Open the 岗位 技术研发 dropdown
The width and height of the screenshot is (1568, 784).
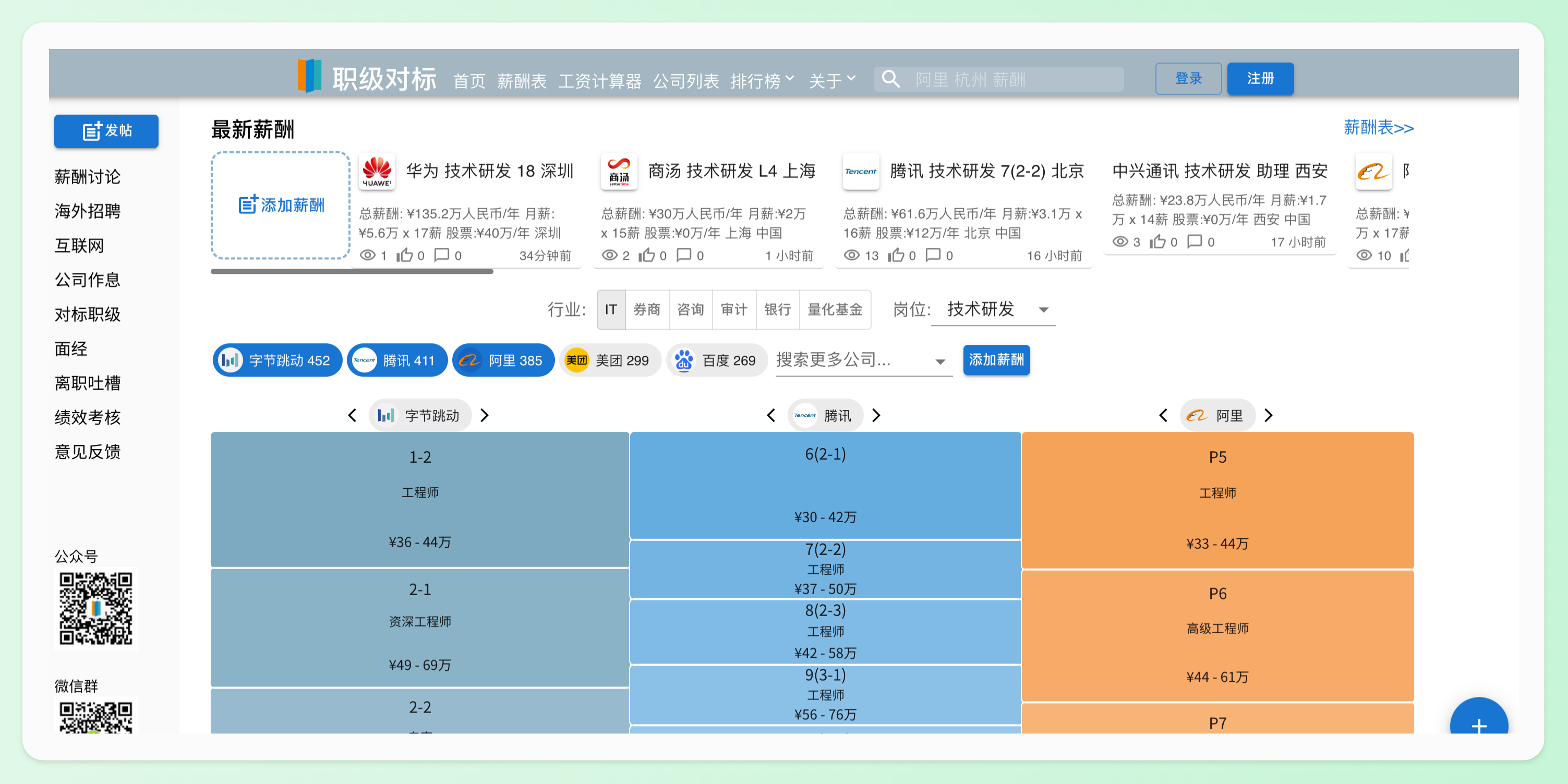[993, 309]
